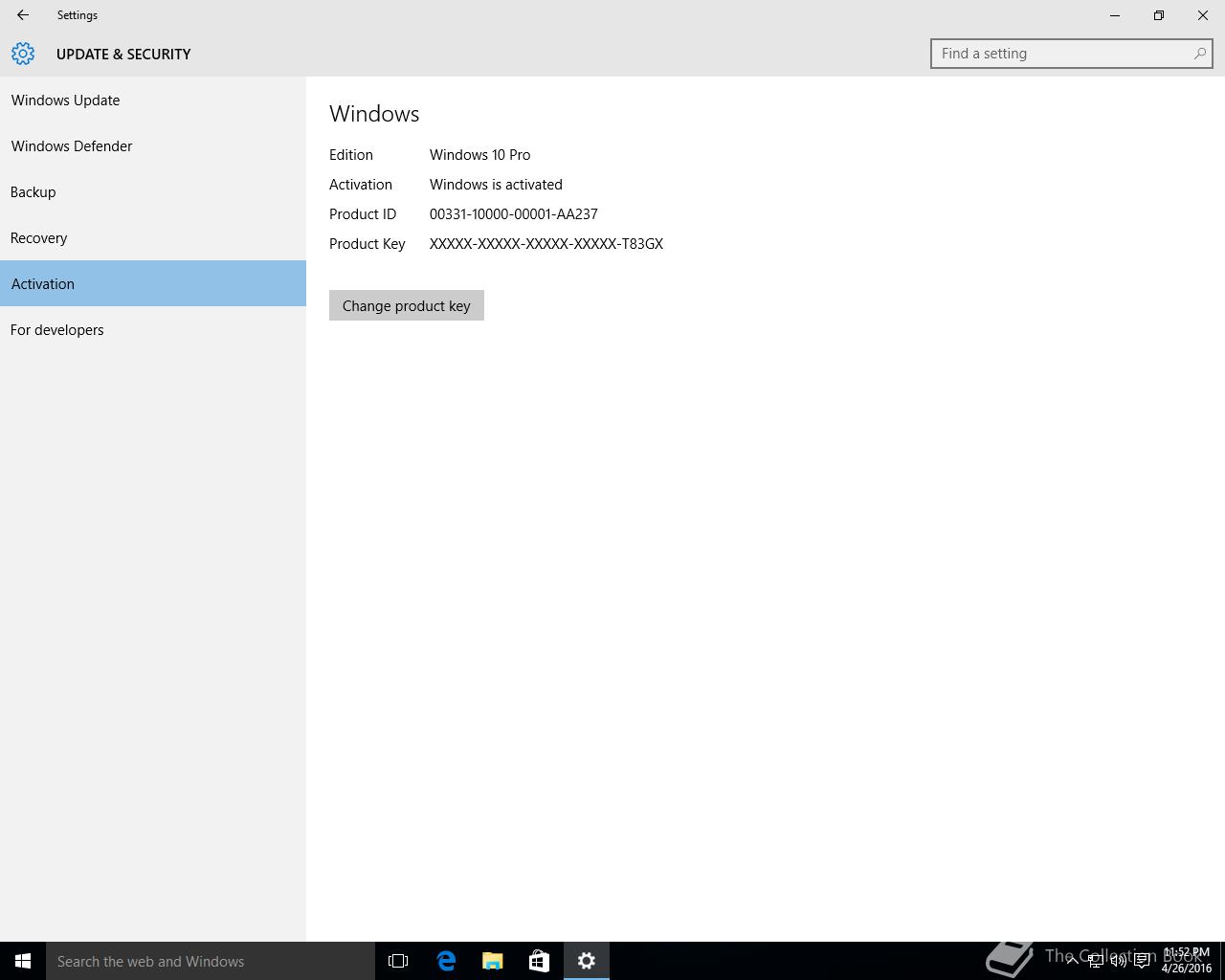Open the Action Center notifications icon
The height and width of the screenshot is (980, 1225).
point(1142,961)
